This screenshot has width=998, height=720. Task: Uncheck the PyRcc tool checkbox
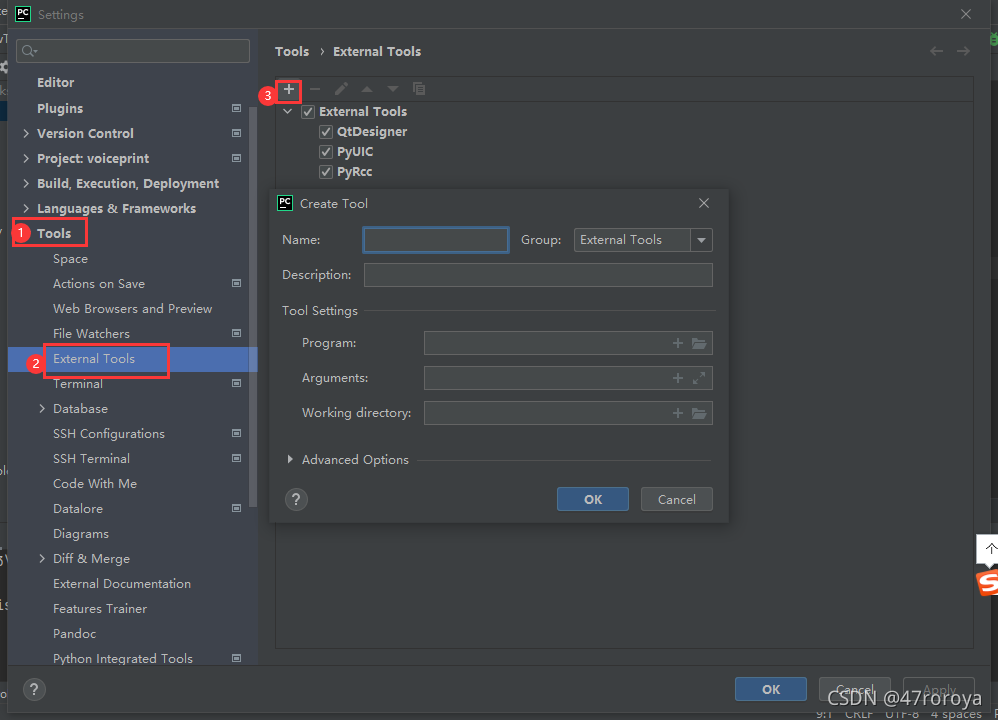326,172
